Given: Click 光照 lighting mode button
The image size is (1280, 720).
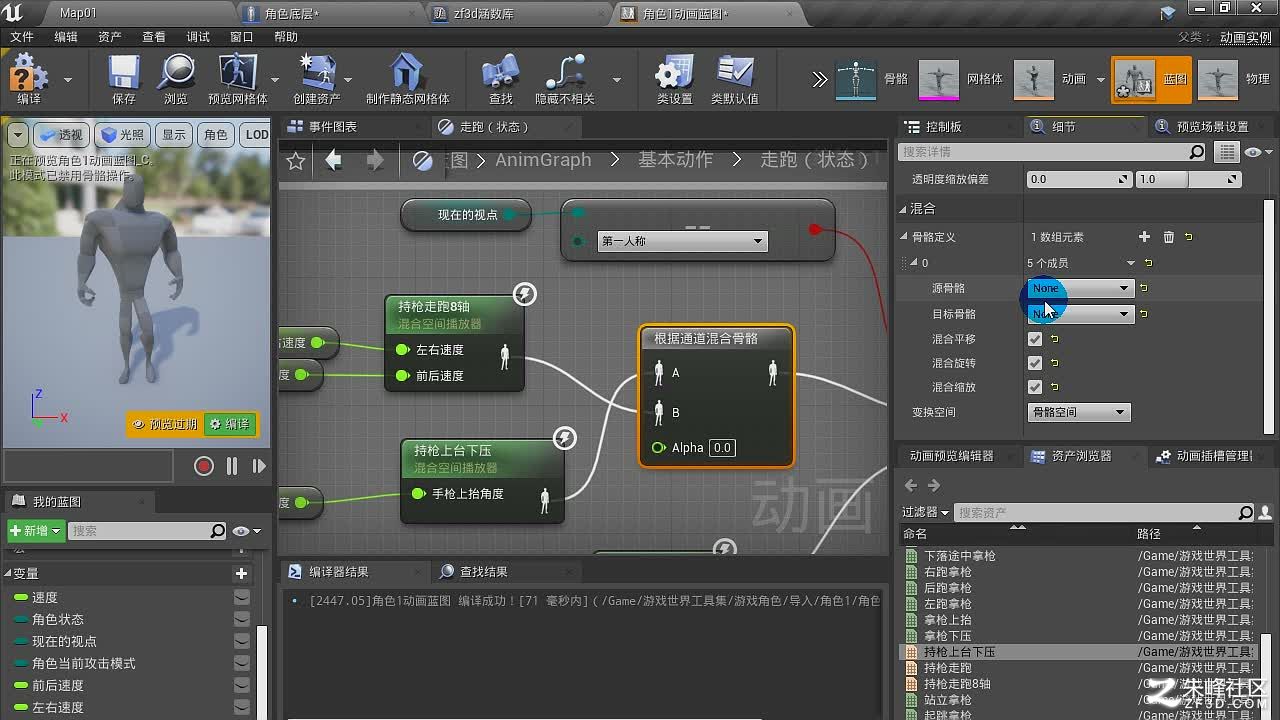Looking at the screenshot, I should point(122,135).
